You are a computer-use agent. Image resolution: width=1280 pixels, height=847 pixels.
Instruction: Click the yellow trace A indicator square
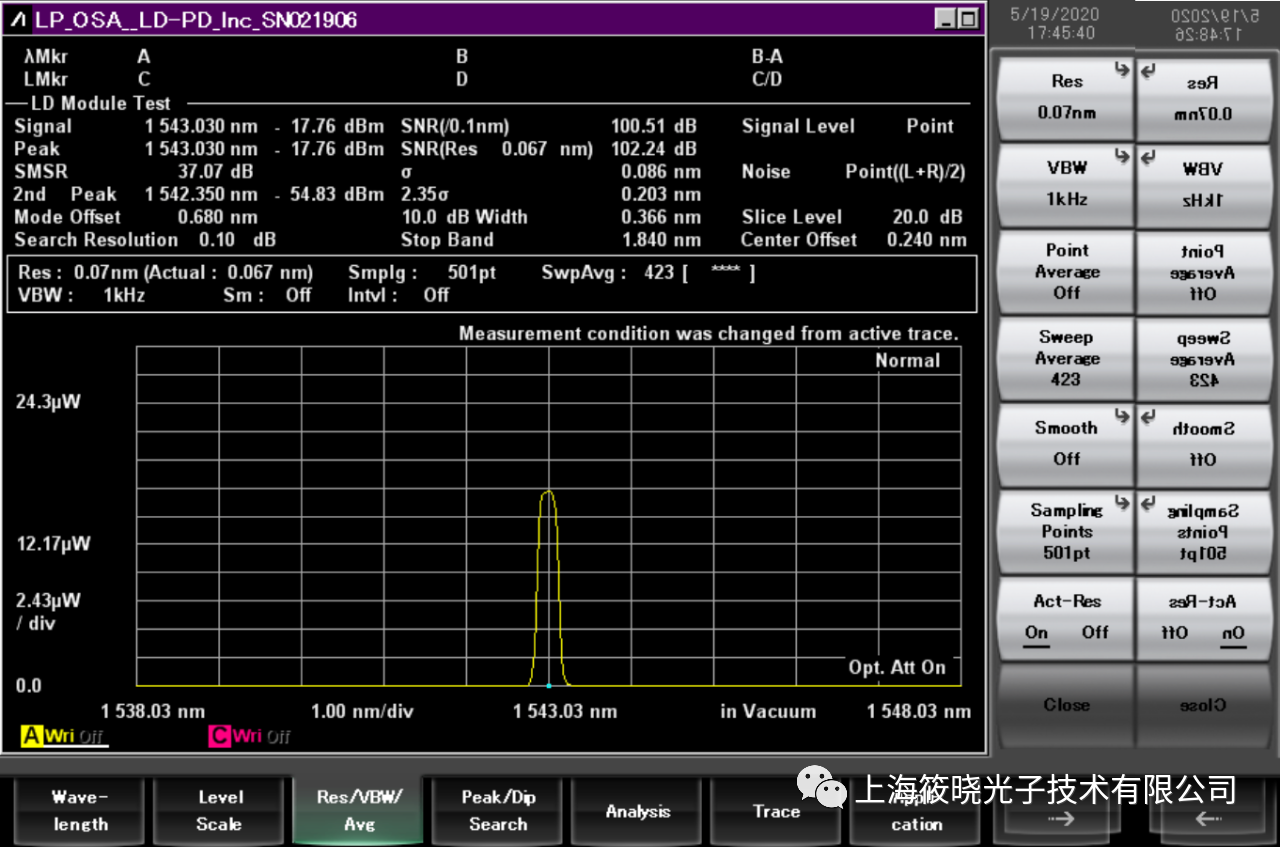(x=32, y=737)
